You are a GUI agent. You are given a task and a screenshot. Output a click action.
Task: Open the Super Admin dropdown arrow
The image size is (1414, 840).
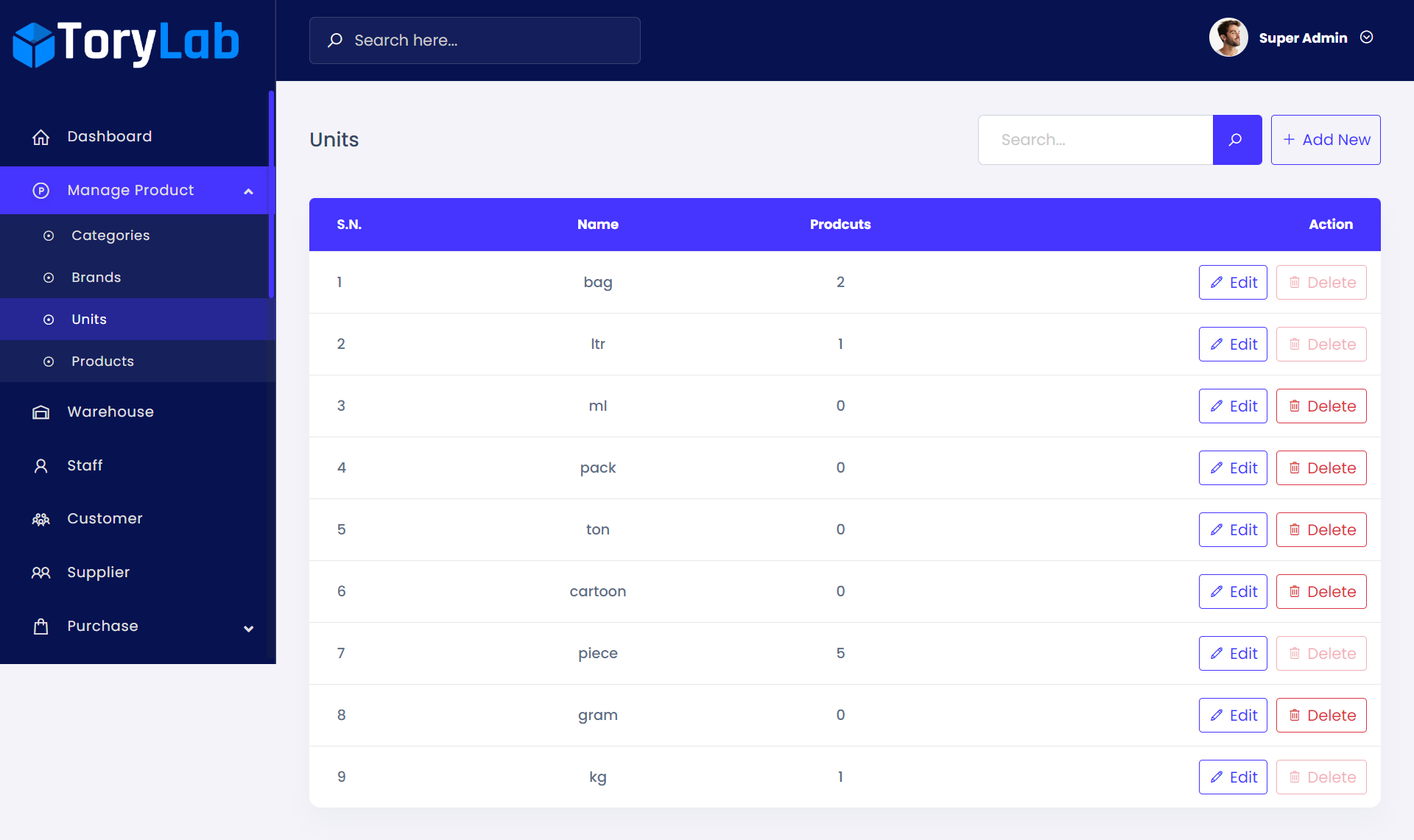click(x=1367, y=38)
